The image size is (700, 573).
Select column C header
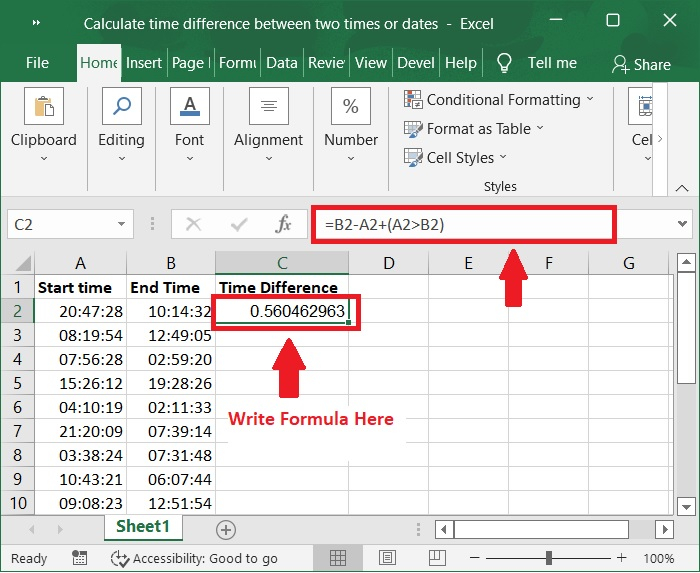pos(282,263)
